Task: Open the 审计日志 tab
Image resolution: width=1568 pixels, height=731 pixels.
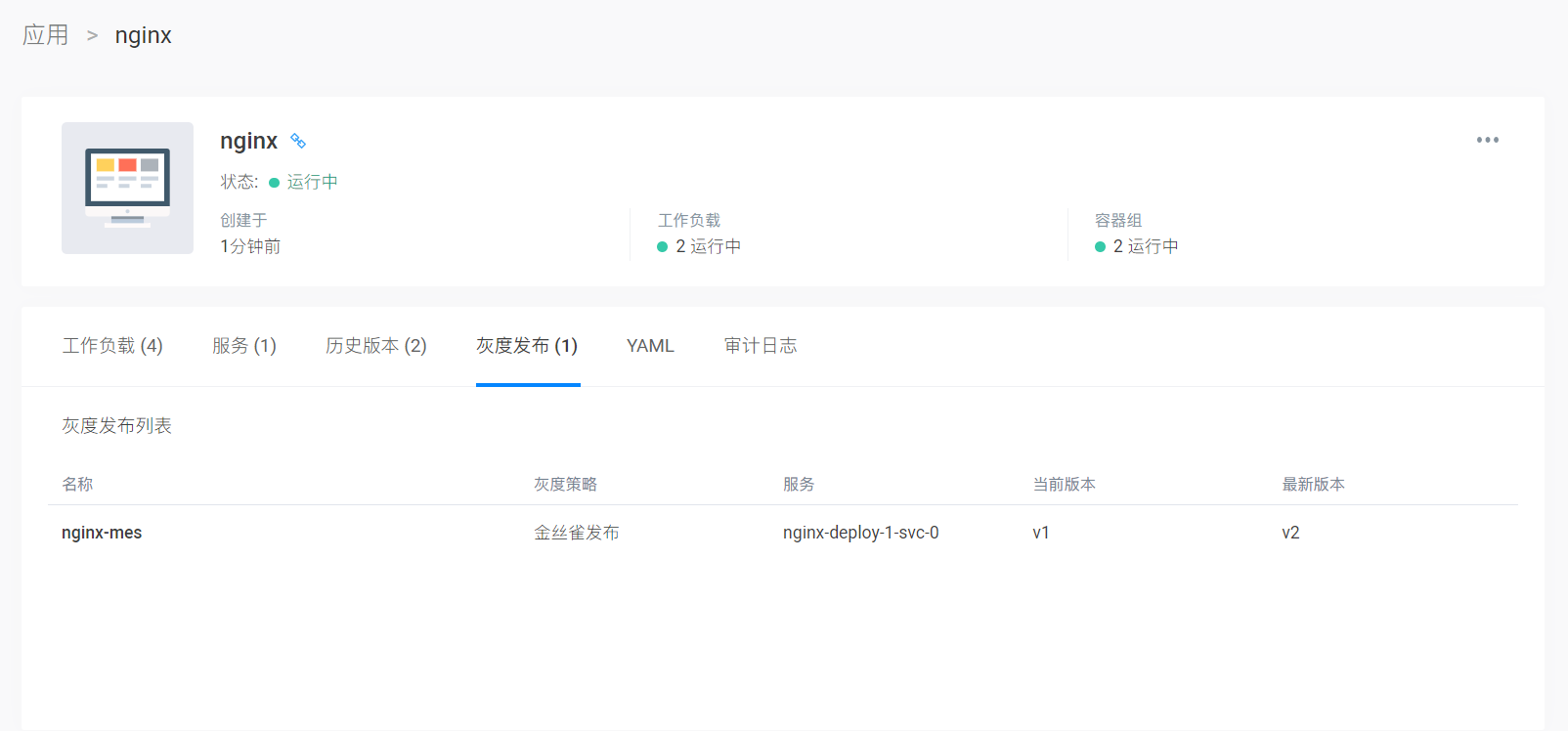Action: [761, 346]
